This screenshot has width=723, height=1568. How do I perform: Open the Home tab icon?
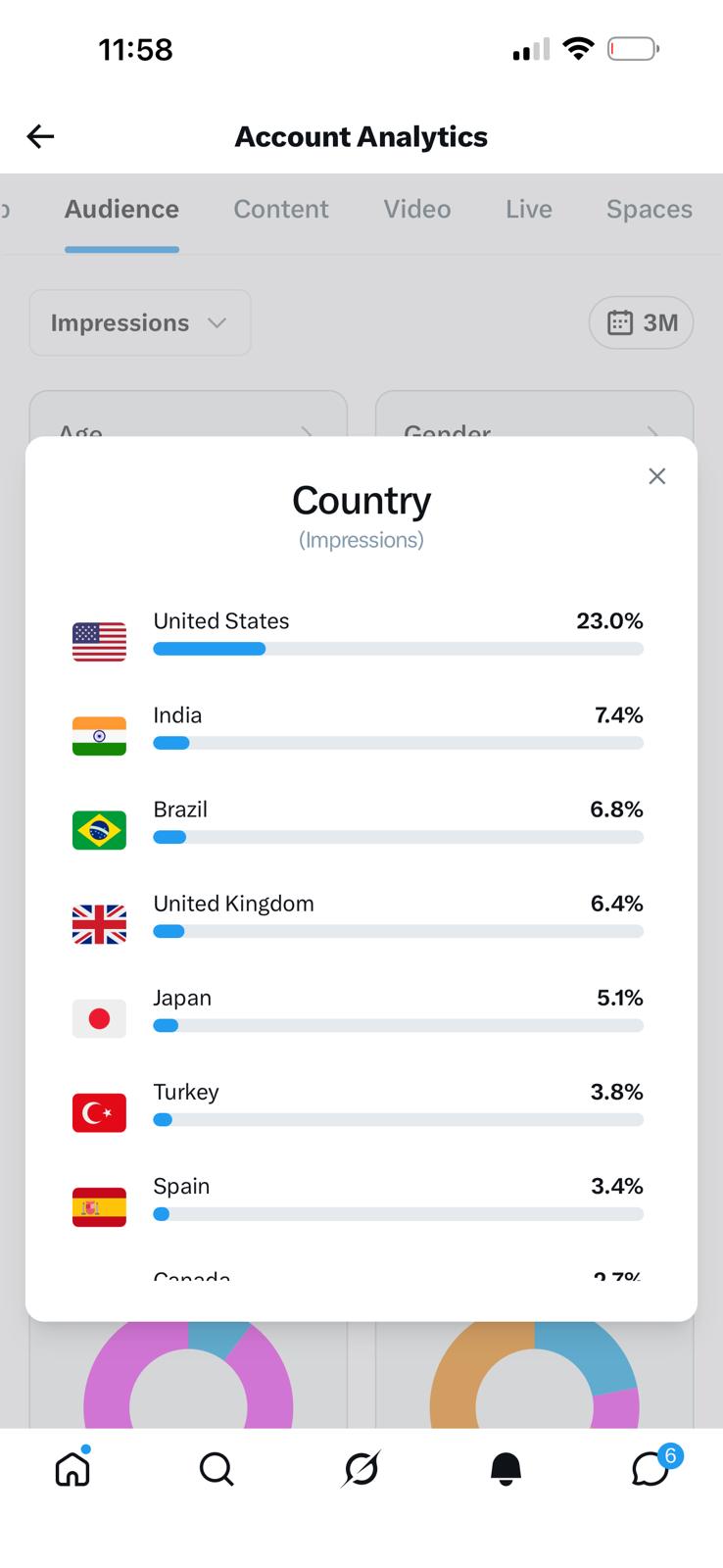point(72,1467)
